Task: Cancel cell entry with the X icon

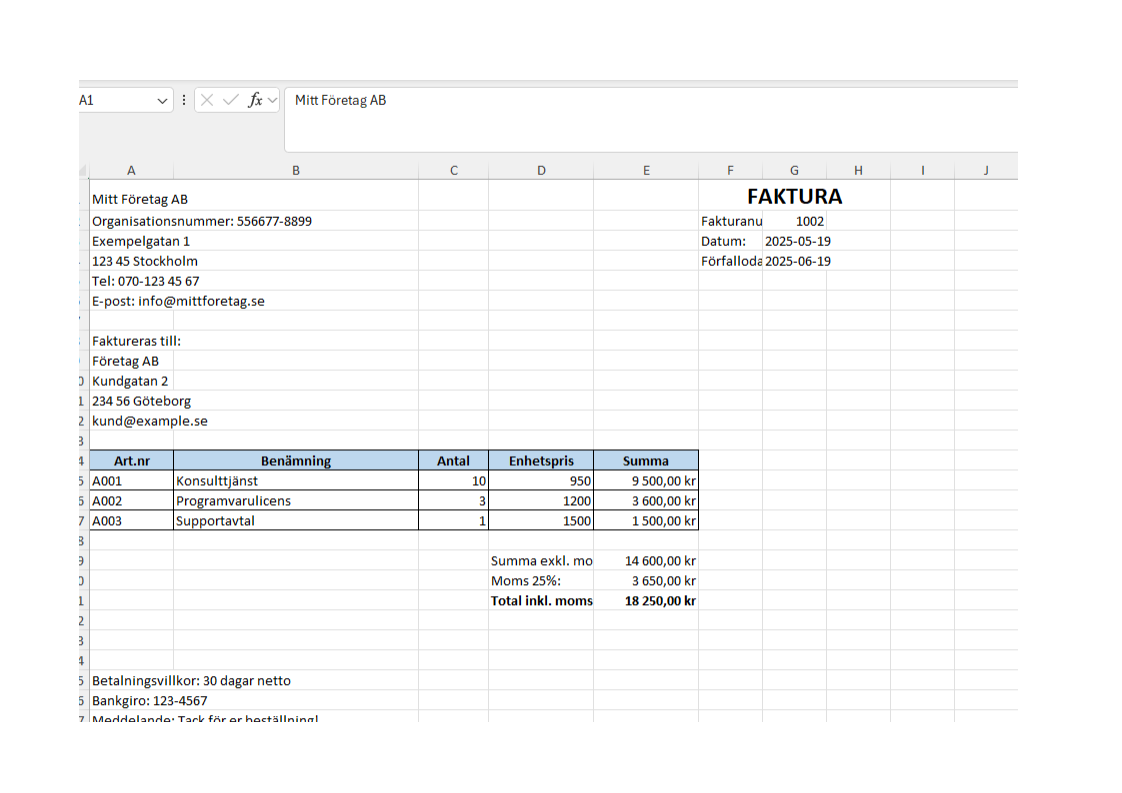Action: coord(206,100)
